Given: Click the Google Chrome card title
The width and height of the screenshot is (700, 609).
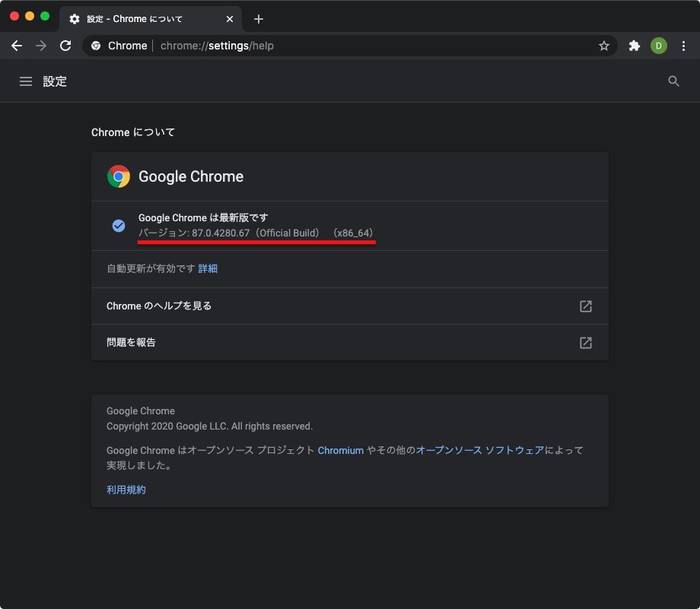Looking at the screenshot, I should pyautogui.click(x=191, y=176).
